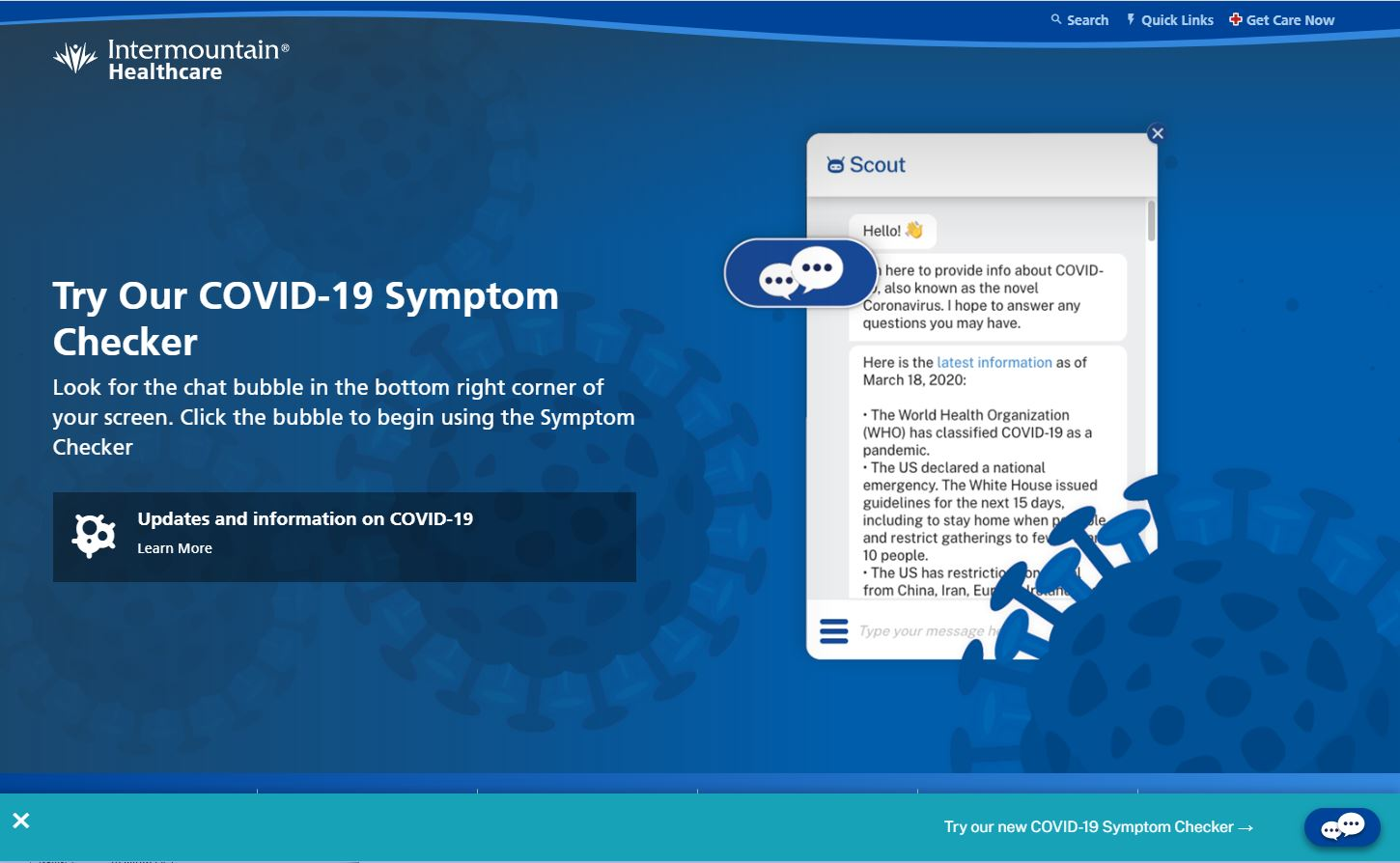1400x863 pixels.
Task: Click the Scout robot icon in chat header
Action: pyautogui.click(x=835, y=165)
